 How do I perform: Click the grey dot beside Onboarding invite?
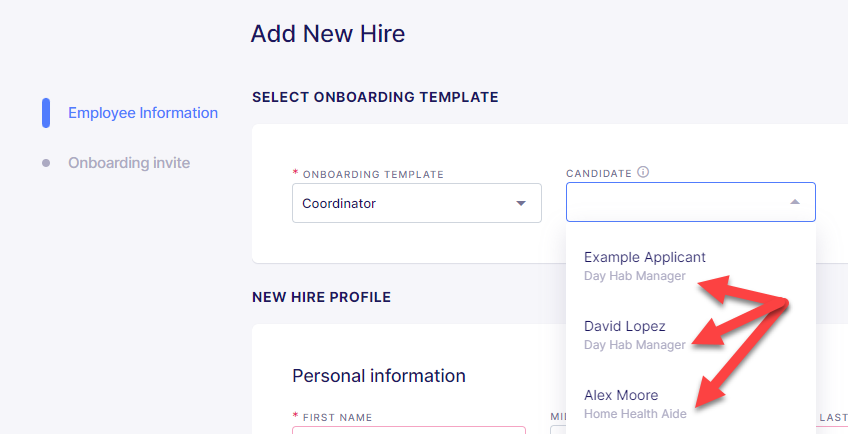pos(46,163)
